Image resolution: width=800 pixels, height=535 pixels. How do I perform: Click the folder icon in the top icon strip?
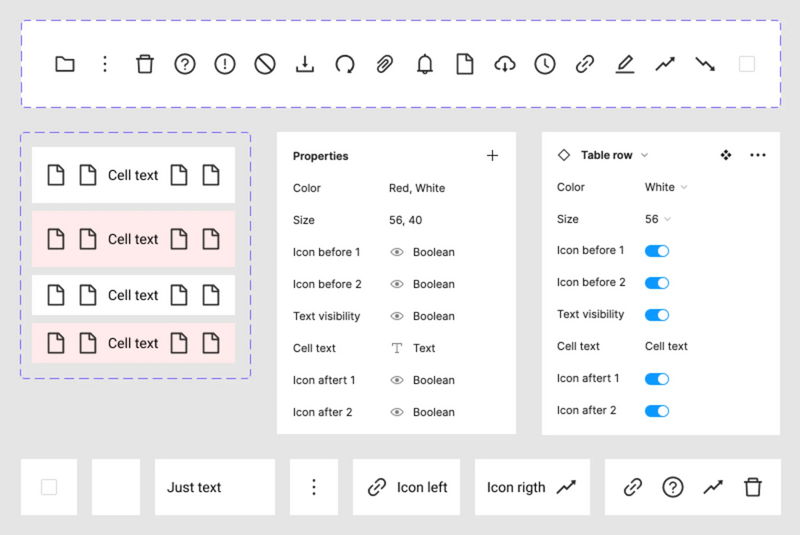coord(65,64)
